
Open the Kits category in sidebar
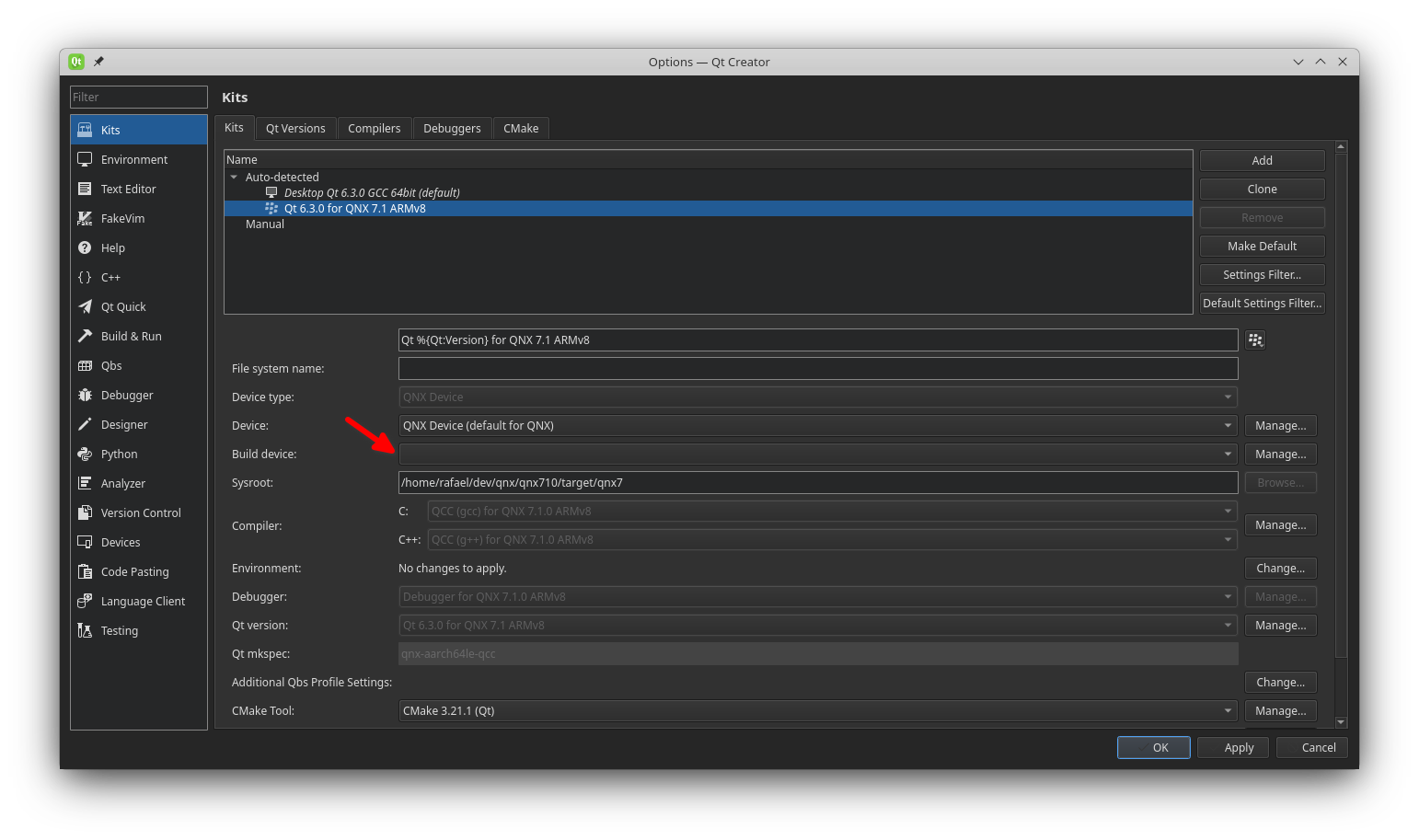pos(139,130)
